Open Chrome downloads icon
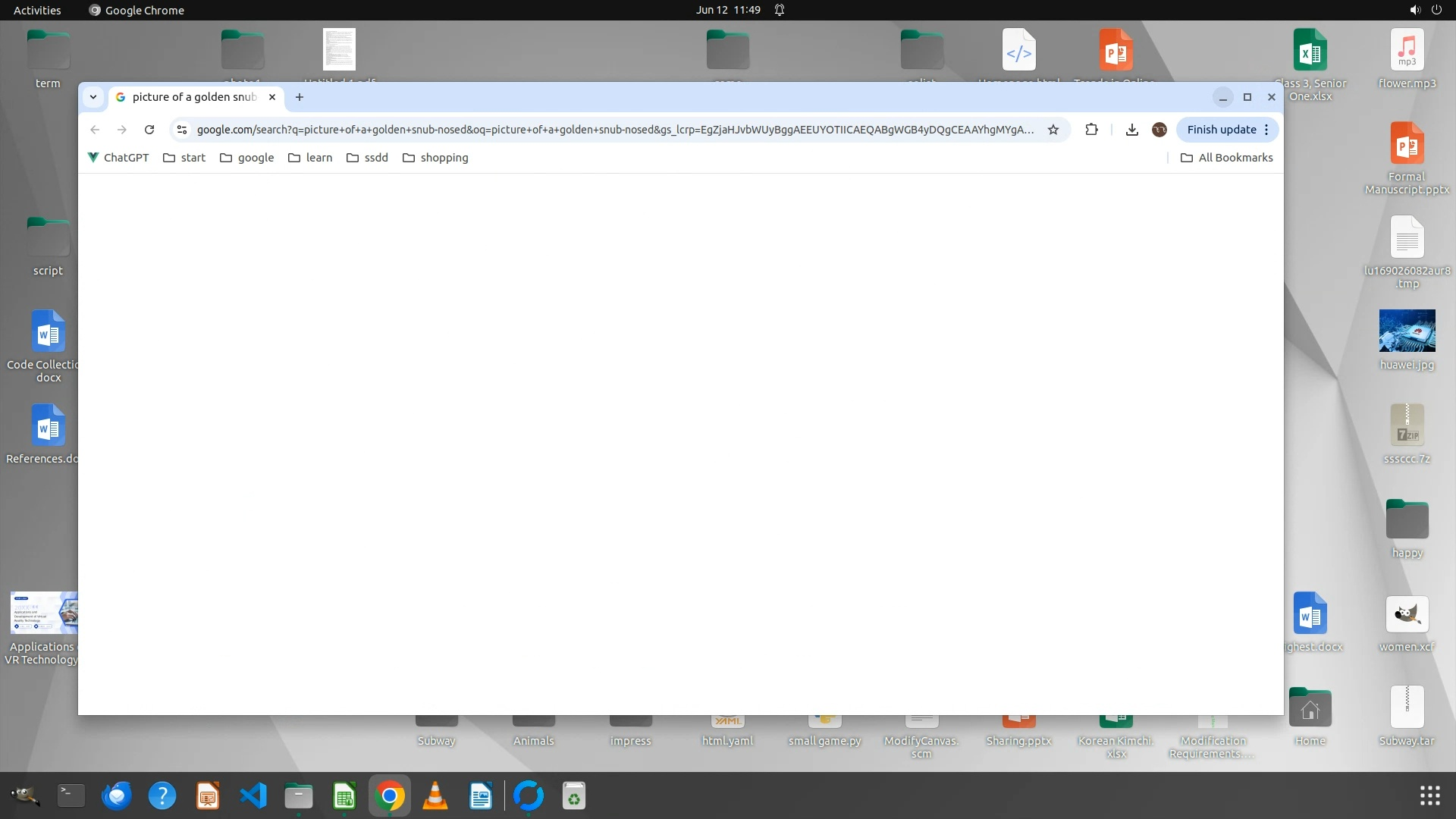Screen dimensions: 1456x819 pyautogui.click(x=1131, y=130)
